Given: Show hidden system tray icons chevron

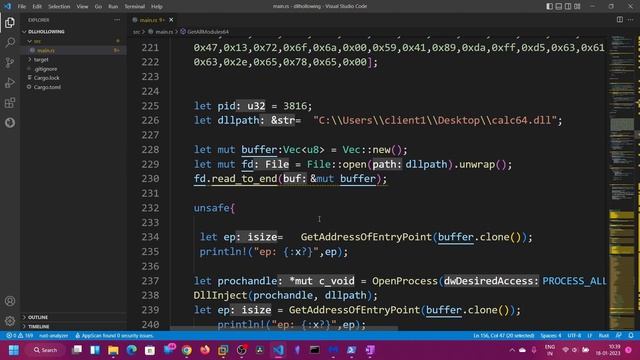Looking at the screenshot, I should [512, 350].
